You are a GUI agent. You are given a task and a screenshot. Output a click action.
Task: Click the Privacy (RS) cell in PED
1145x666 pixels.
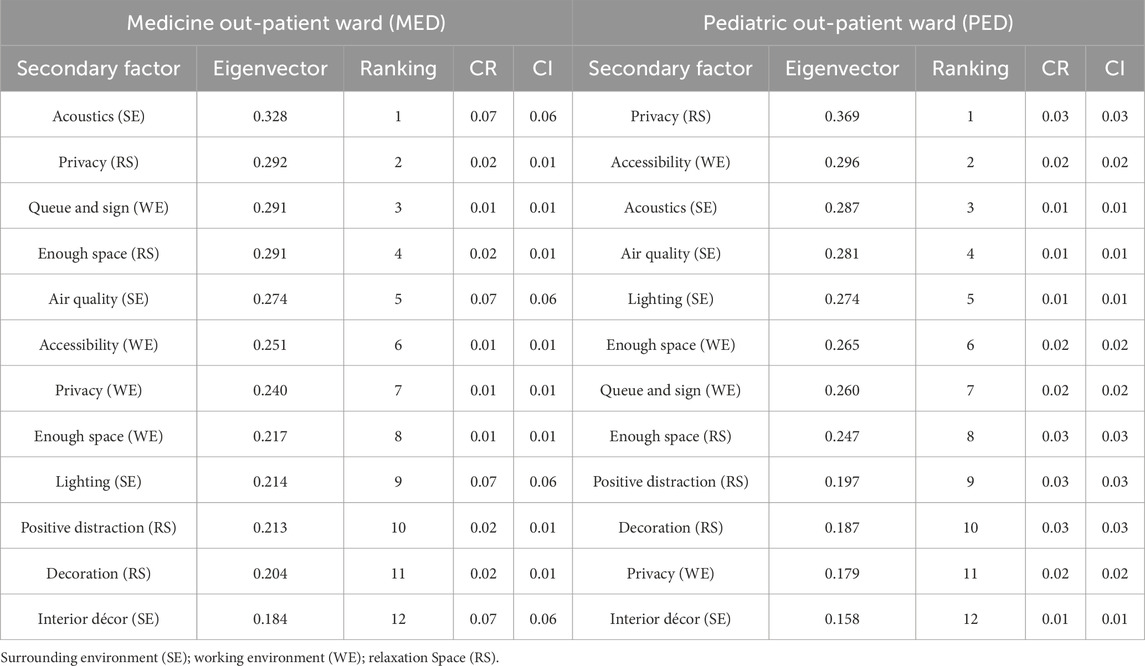pos(670,116)
